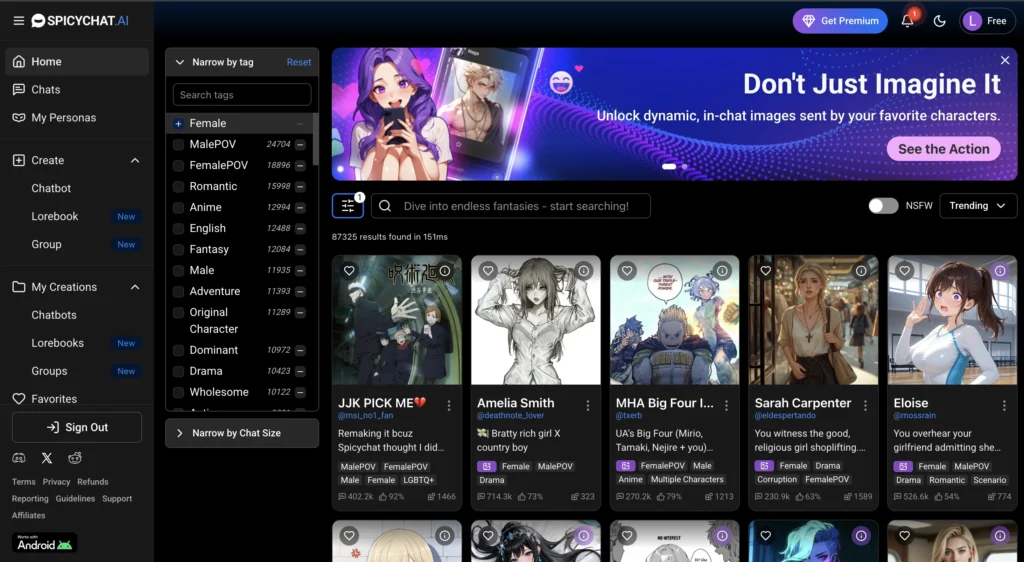
Task: Collapse the My Creations section
Action: pos(135,287)
